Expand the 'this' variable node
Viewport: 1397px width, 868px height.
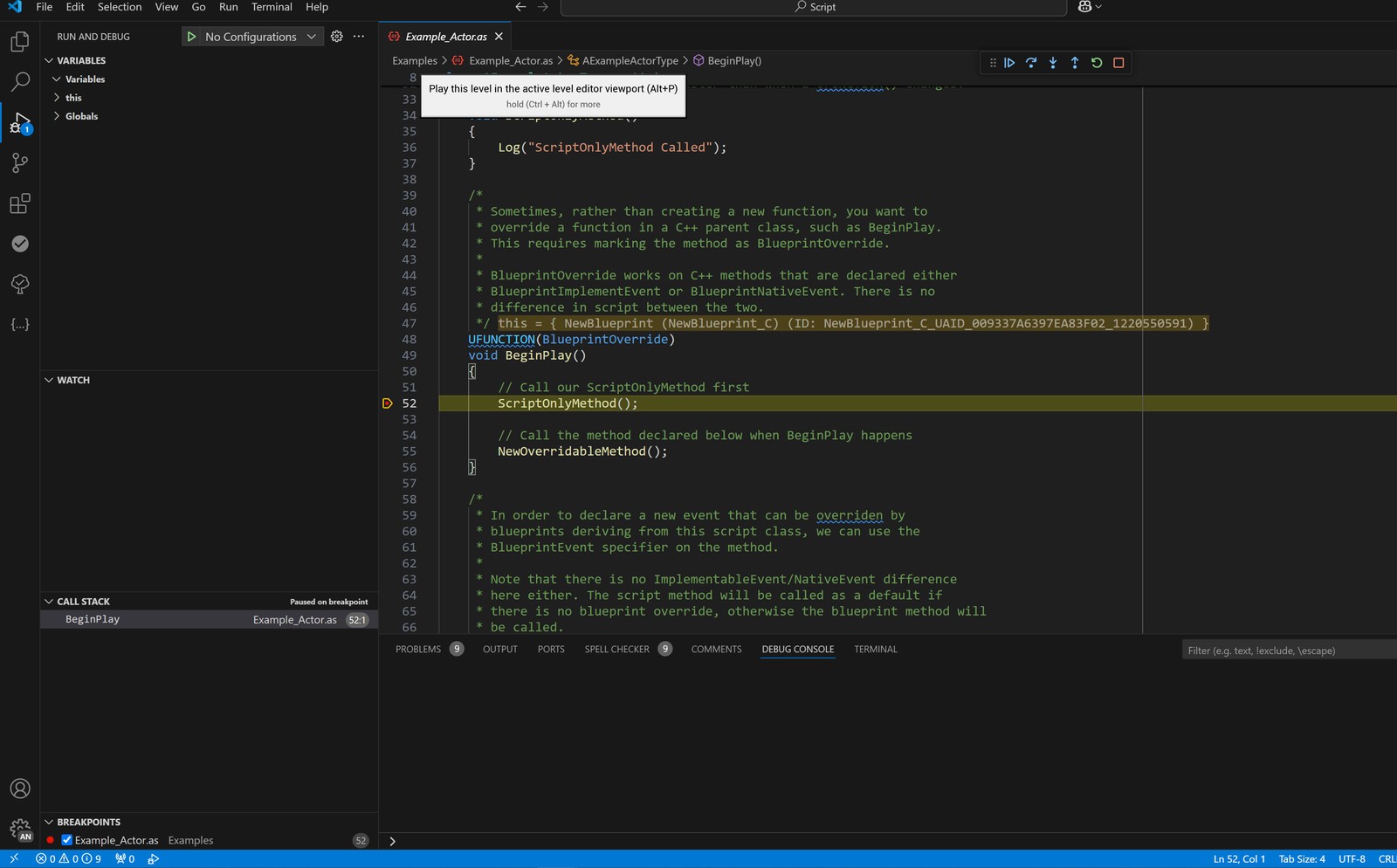(57, 98)
